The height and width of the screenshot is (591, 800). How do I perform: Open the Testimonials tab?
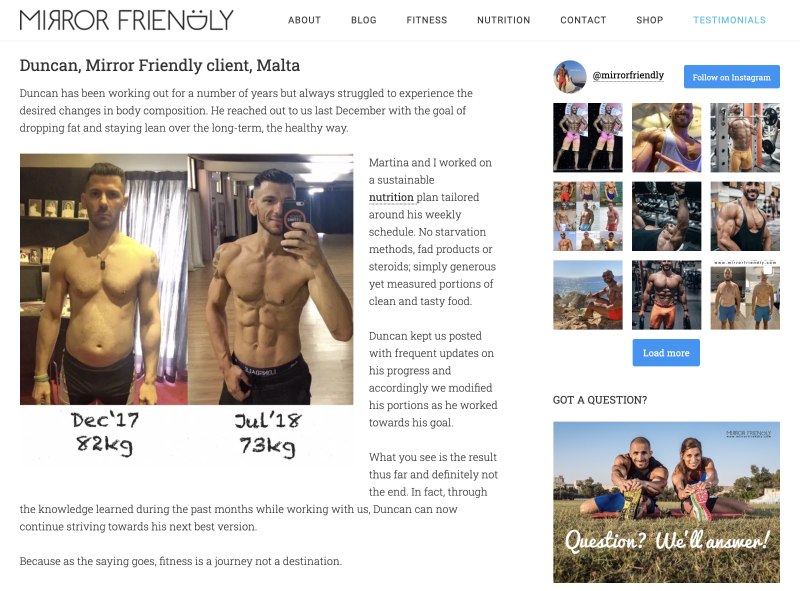729,20
